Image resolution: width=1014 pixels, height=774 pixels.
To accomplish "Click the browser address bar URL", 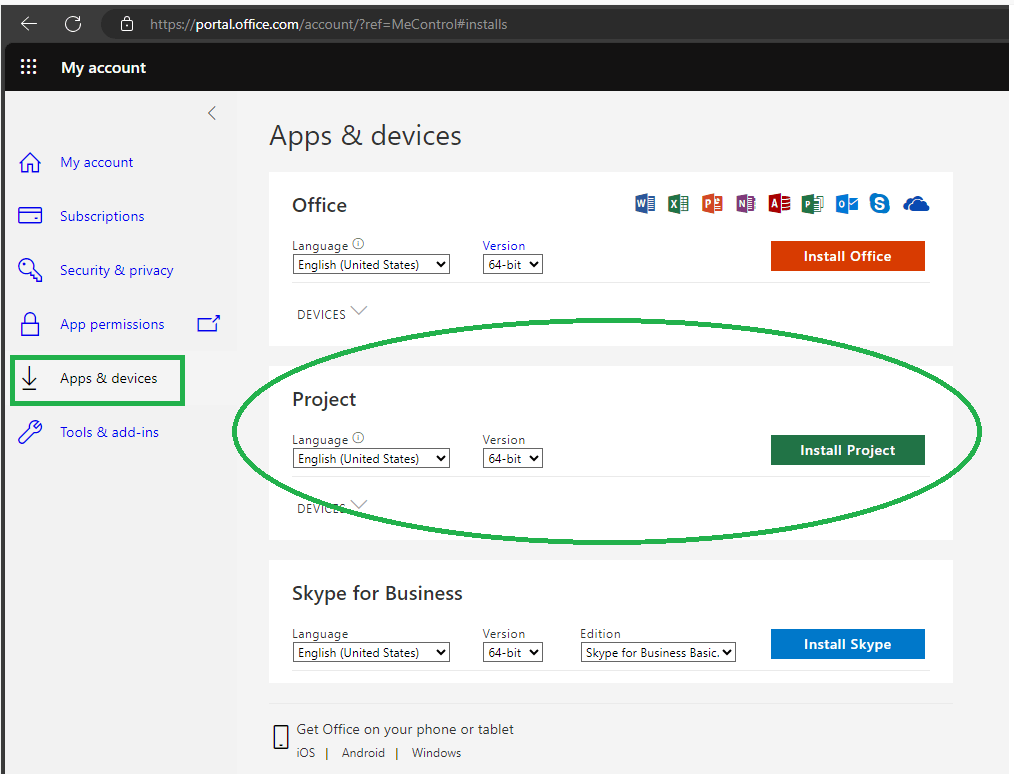I will tap(329, 24).
